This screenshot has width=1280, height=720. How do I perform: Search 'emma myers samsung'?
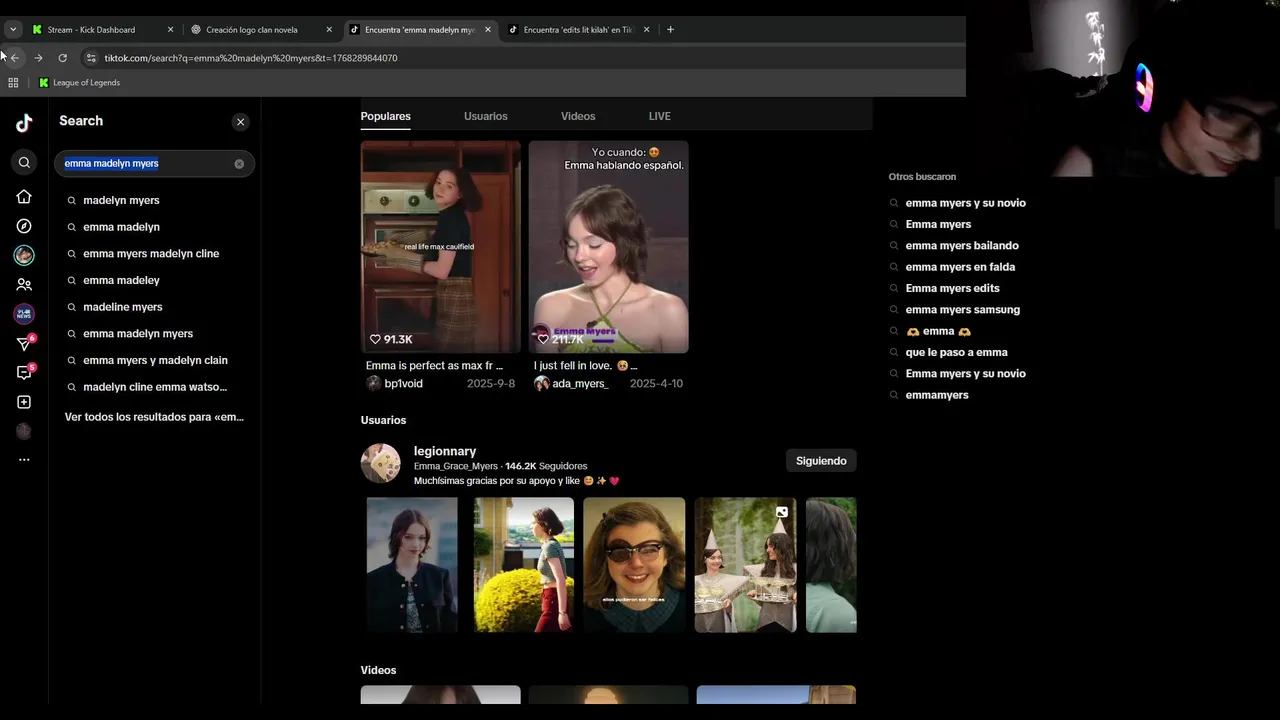pyautogui.click(x=962, y=310)
